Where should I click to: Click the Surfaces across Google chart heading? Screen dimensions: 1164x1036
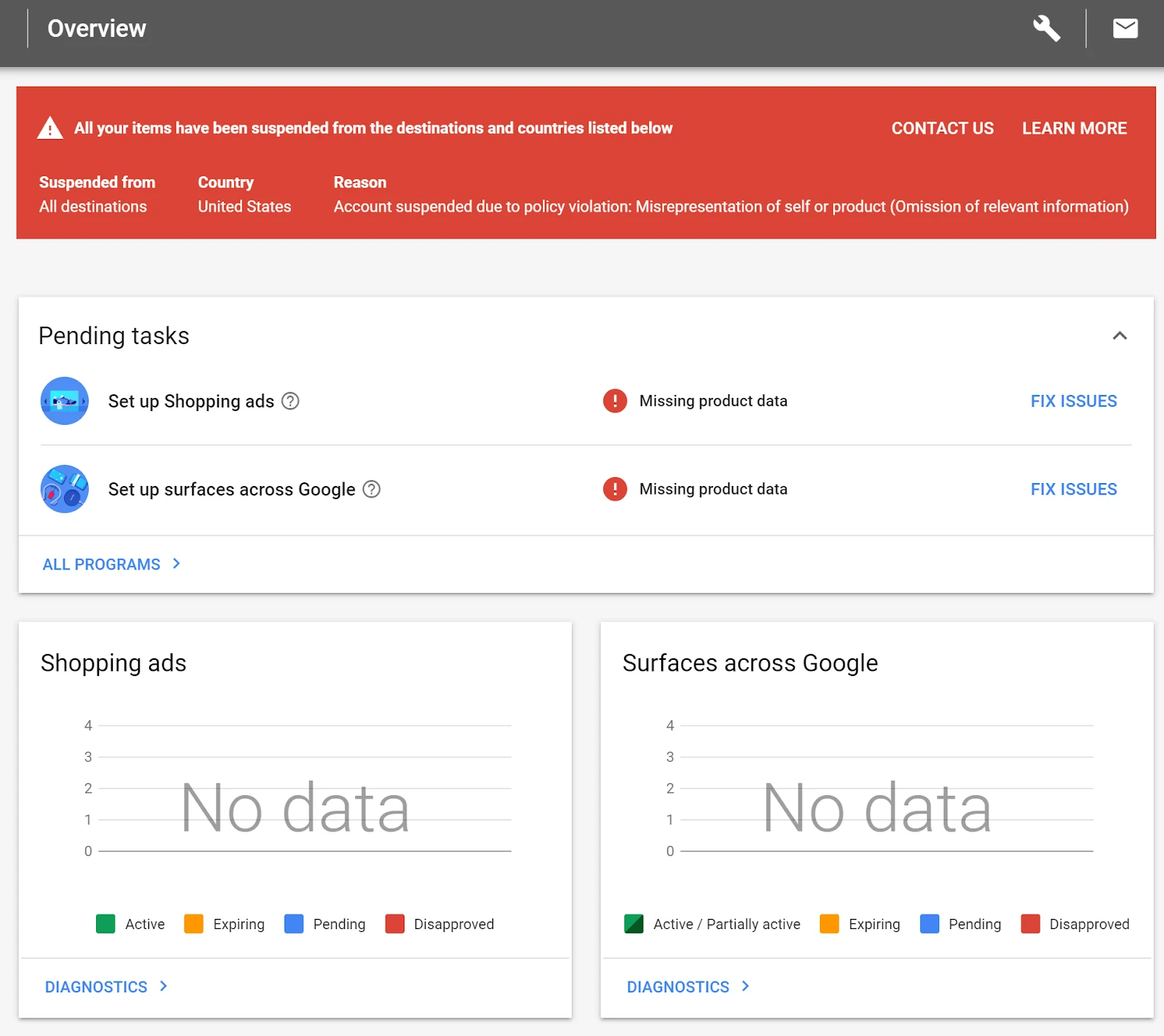point(750,663)
